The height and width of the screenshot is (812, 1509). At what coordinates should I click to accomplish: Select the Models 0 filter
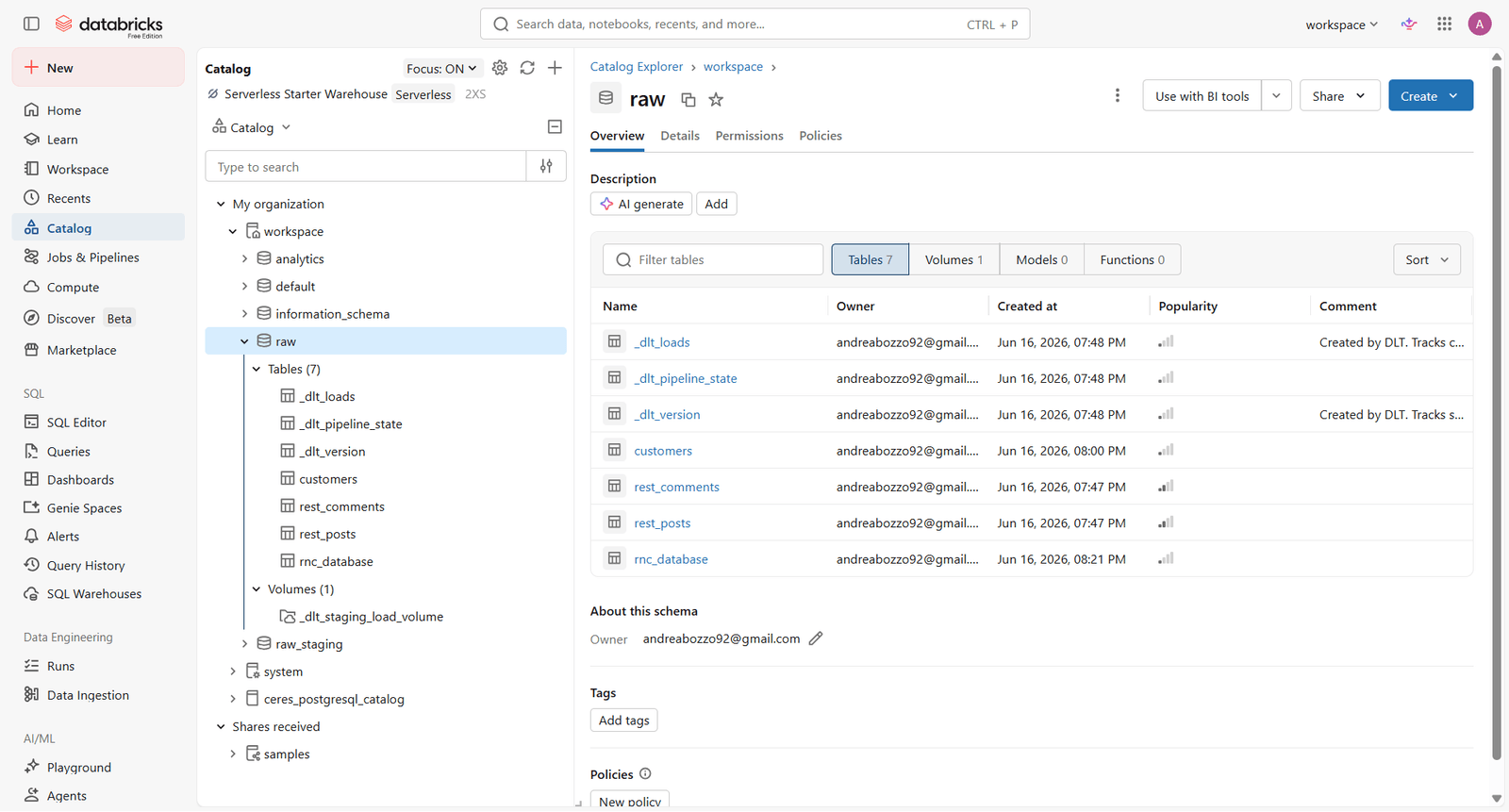click(x=1041, y=259)
